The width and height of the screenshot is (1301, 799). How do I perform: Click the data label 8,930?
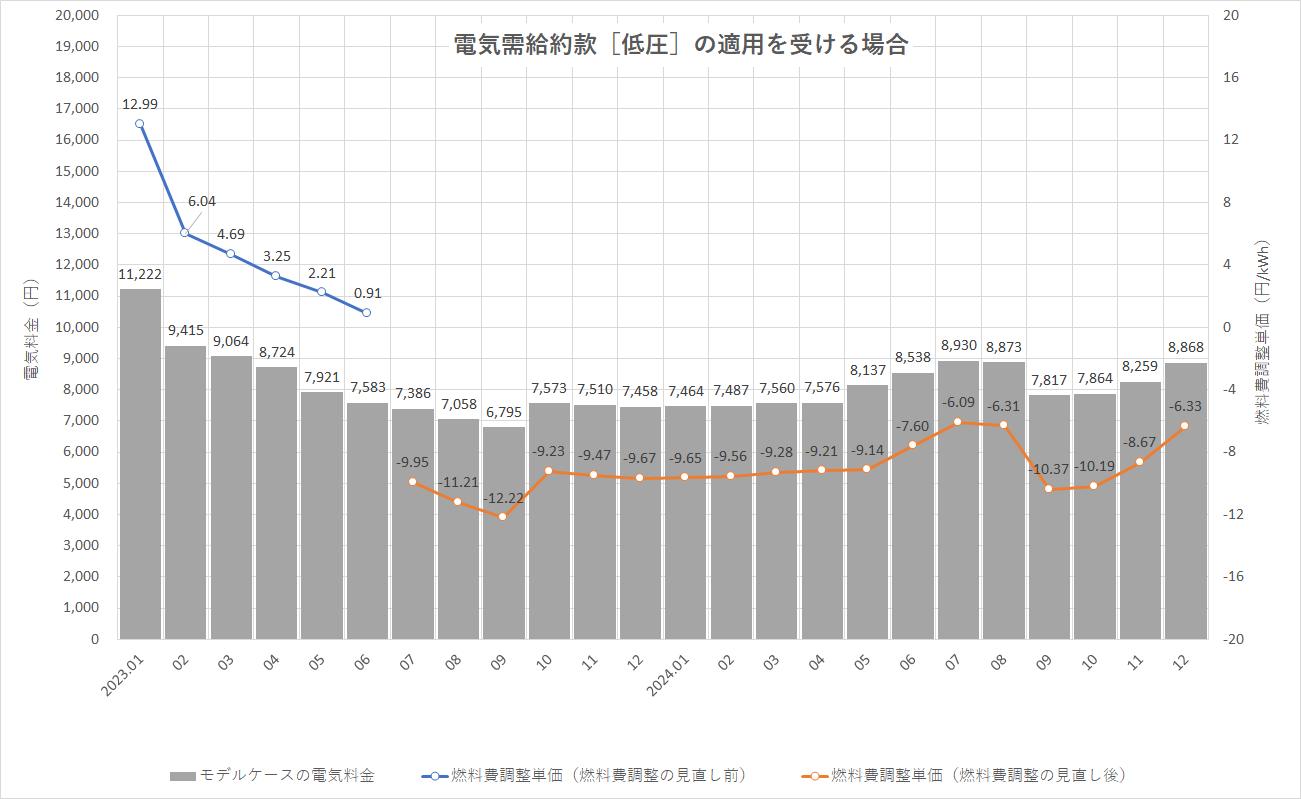tap(958, 345)
